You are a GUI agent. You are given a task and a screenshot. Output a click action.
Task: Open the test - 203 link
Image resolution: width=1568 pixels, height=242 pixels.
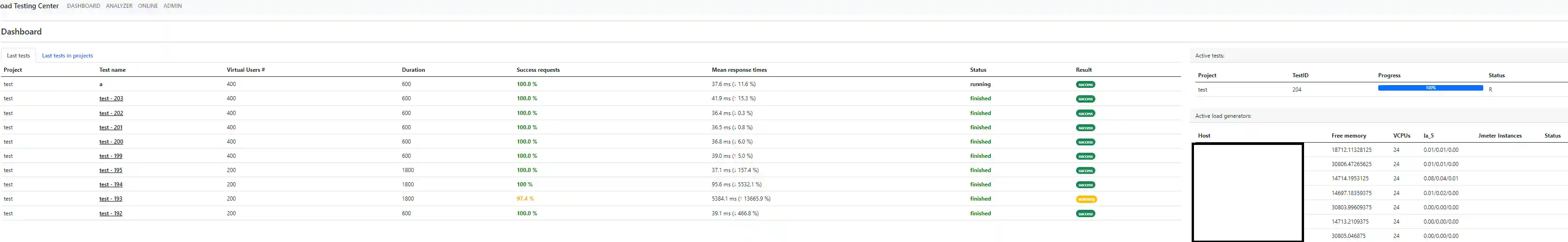pos(111,98)
